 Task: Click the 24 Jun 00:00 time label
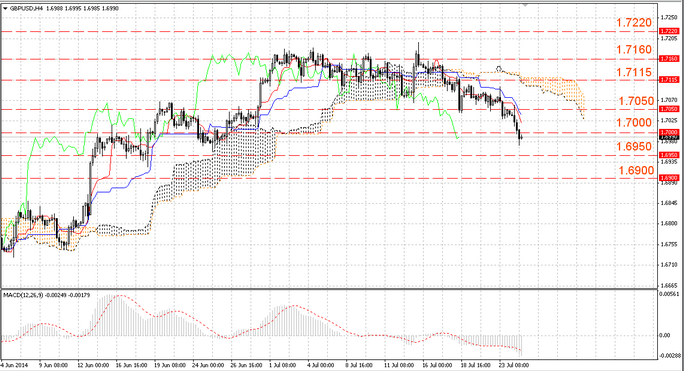point(208,365)
